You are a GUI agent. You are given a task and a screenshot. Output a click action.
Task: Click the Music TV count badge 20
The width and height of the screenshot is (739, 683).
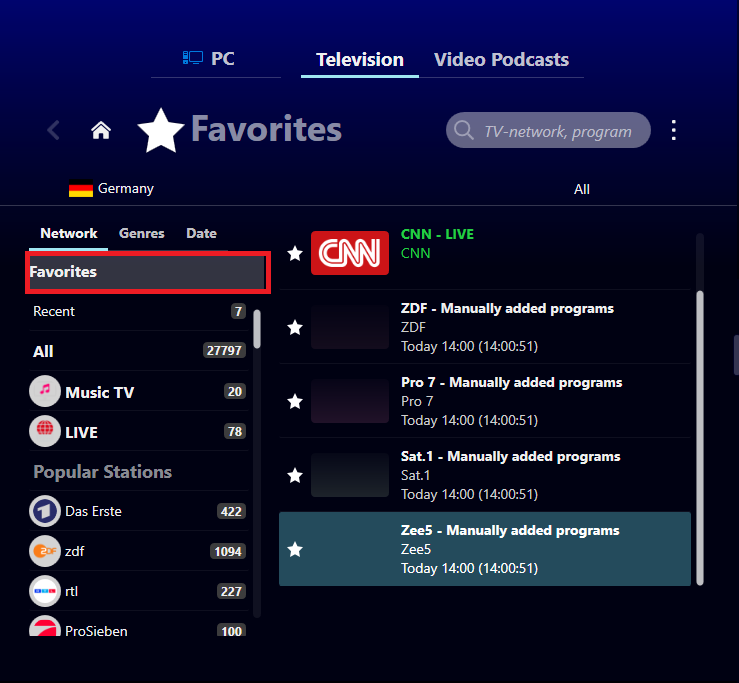tap(235, 392)
